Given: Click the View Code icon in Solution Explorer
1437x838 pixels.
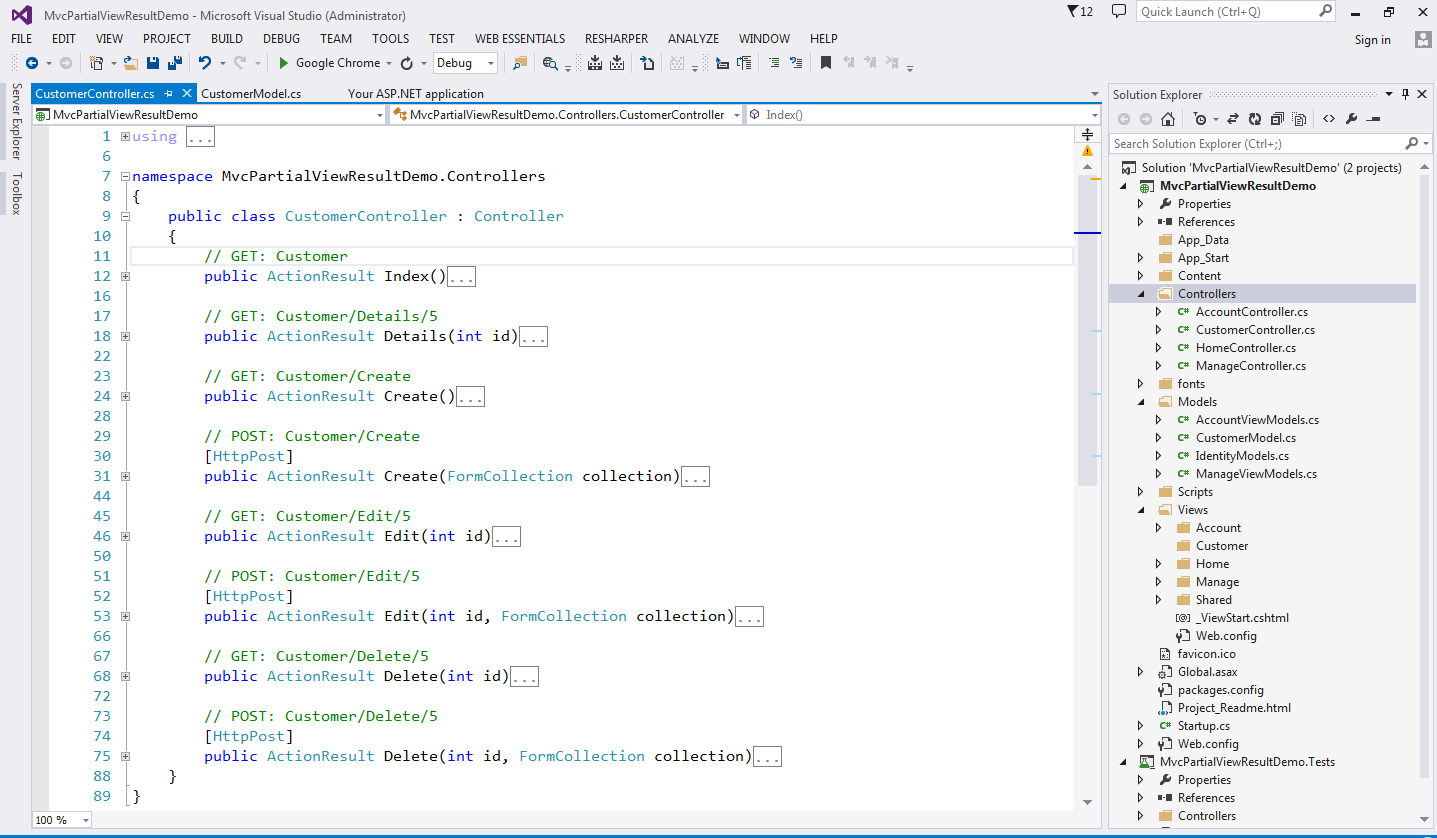Looking at the screenshot, I should coord(1329,119).
